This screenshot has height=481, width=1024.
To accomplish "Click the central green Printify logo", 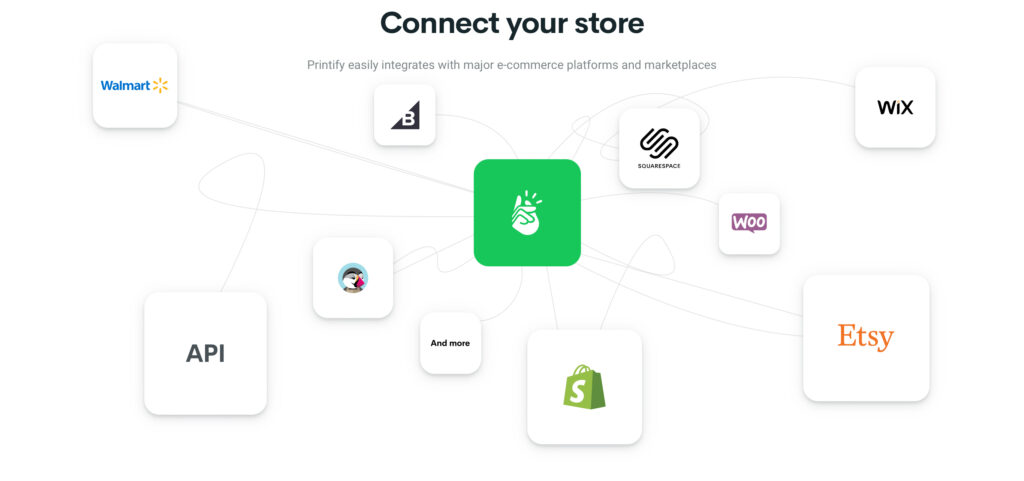I will coord(527,213).
